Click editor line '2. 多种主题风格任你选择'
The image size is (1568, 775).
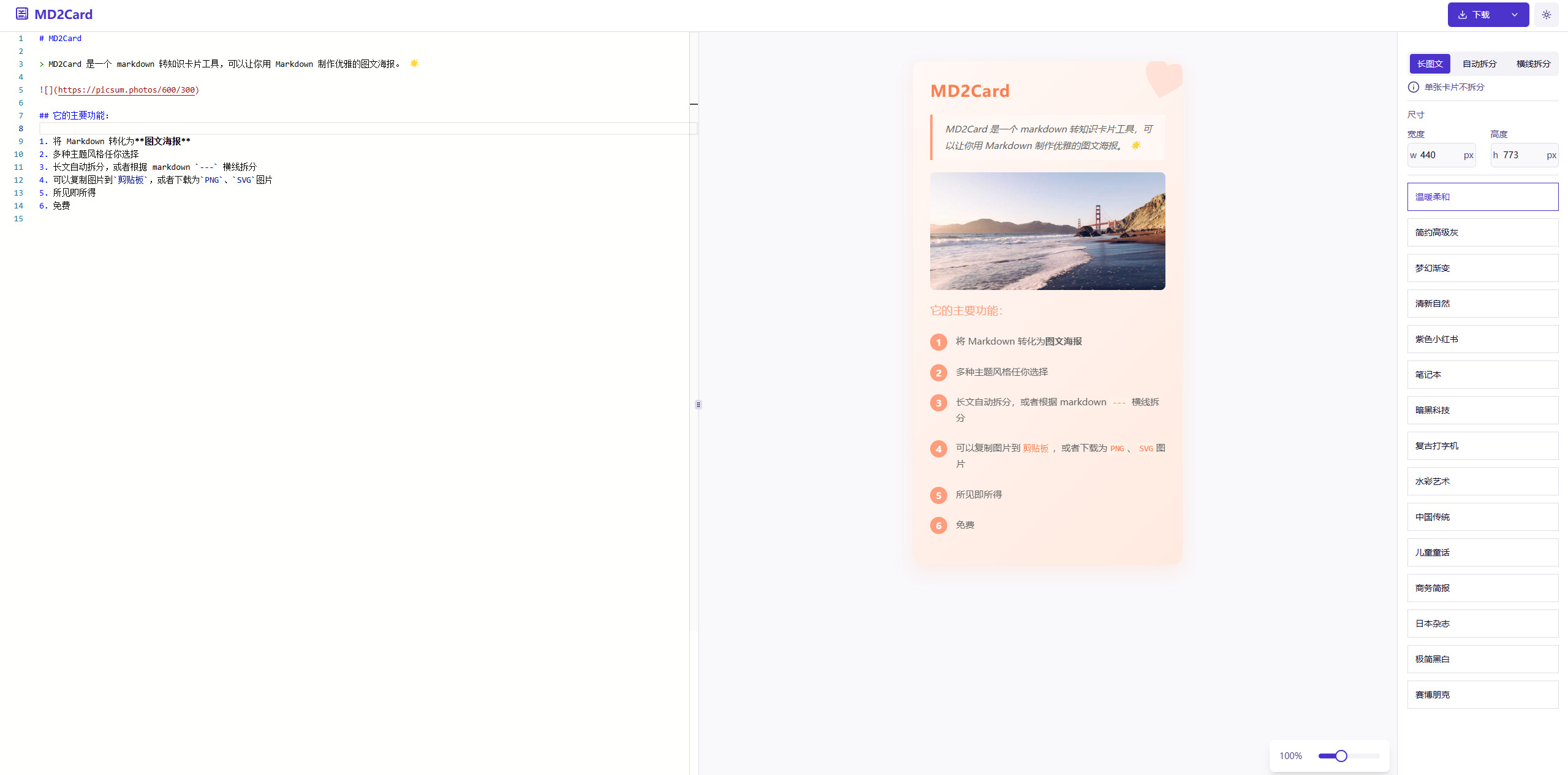89,154
